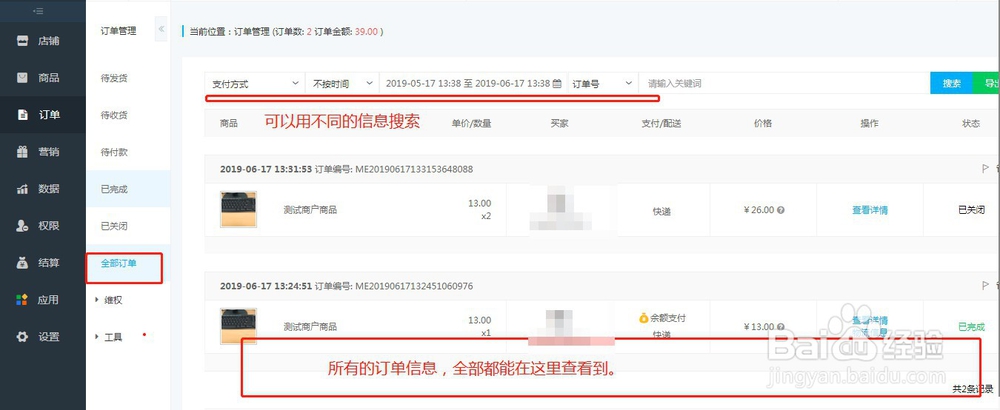Viewport: 1000px width, 410px height.
Task: Click the blue 搜索 search button
Action: pyautogui.click(x=951, y=84)
